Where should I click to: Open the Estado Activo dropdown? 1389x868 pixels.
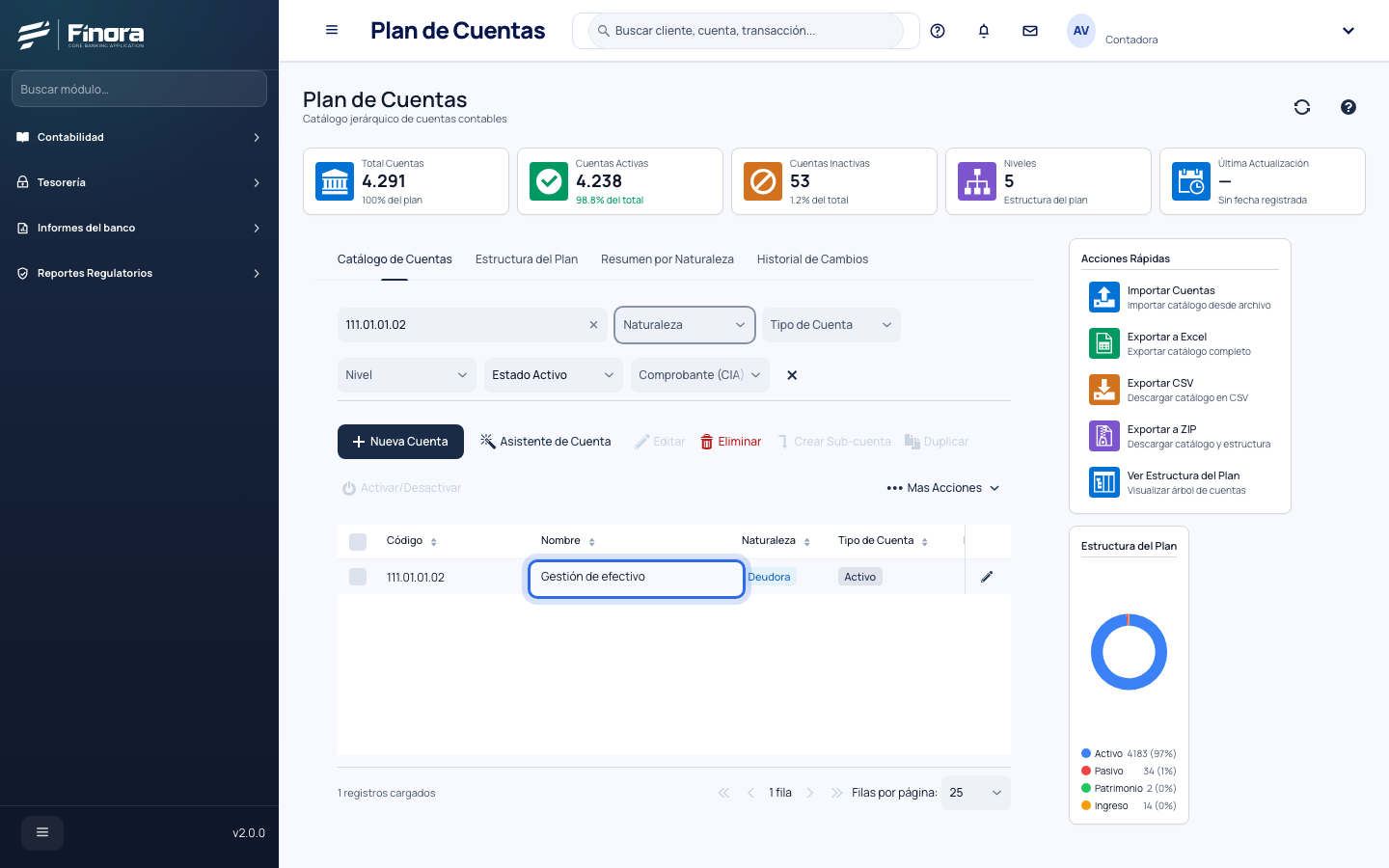[554, 375]
